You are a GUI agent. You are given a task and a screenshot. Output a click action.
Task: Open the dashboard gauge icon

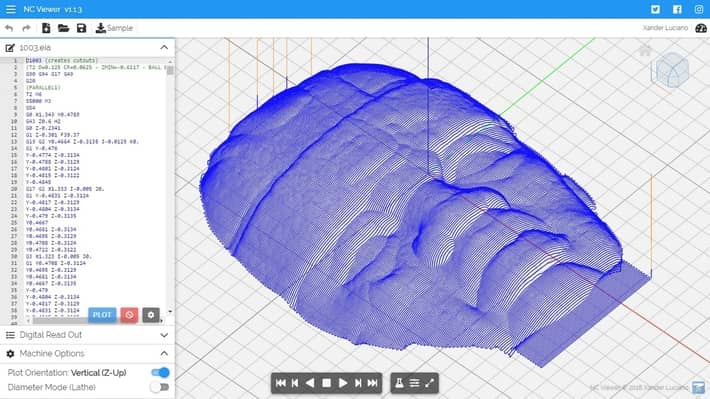coord(700,28)
